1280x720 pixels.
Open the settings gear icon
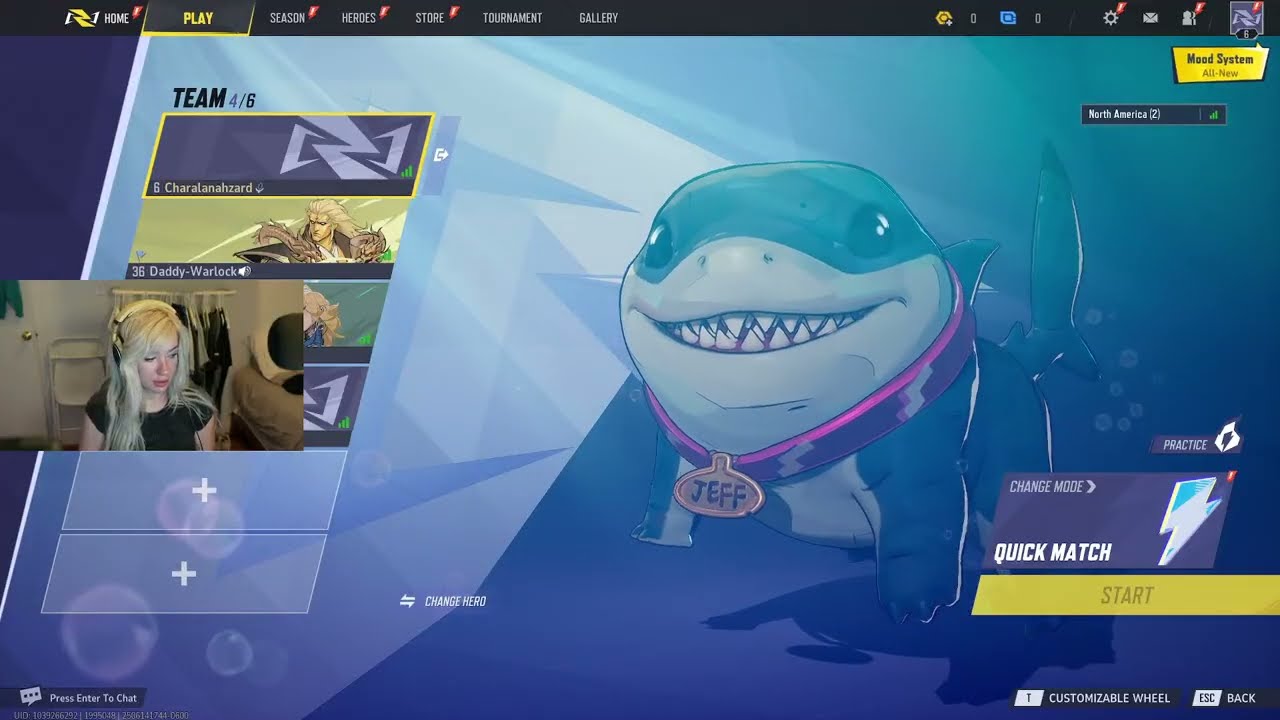tap(1110, 18)
